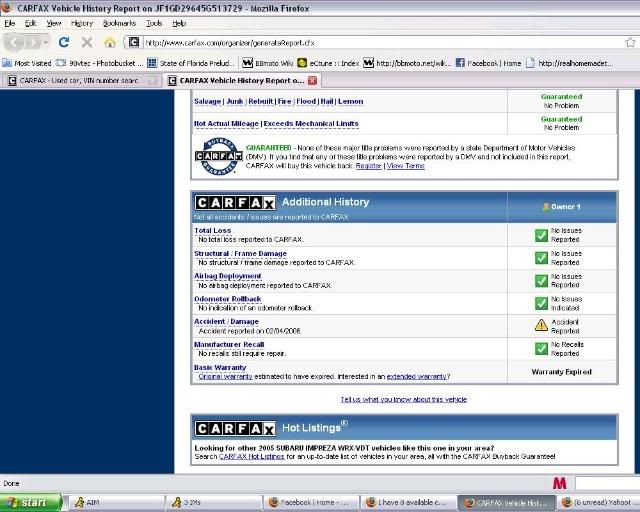
Task: Open the http://realhomemadet... bookmark
Action: pos(569,63)
